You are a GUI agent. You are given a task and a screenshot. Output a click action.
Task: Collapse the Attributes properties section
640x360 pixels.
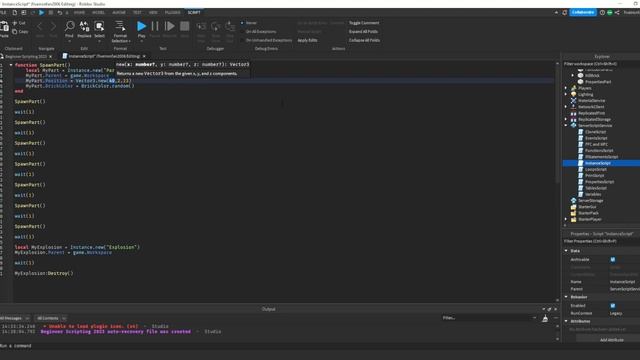click(566, 321)
